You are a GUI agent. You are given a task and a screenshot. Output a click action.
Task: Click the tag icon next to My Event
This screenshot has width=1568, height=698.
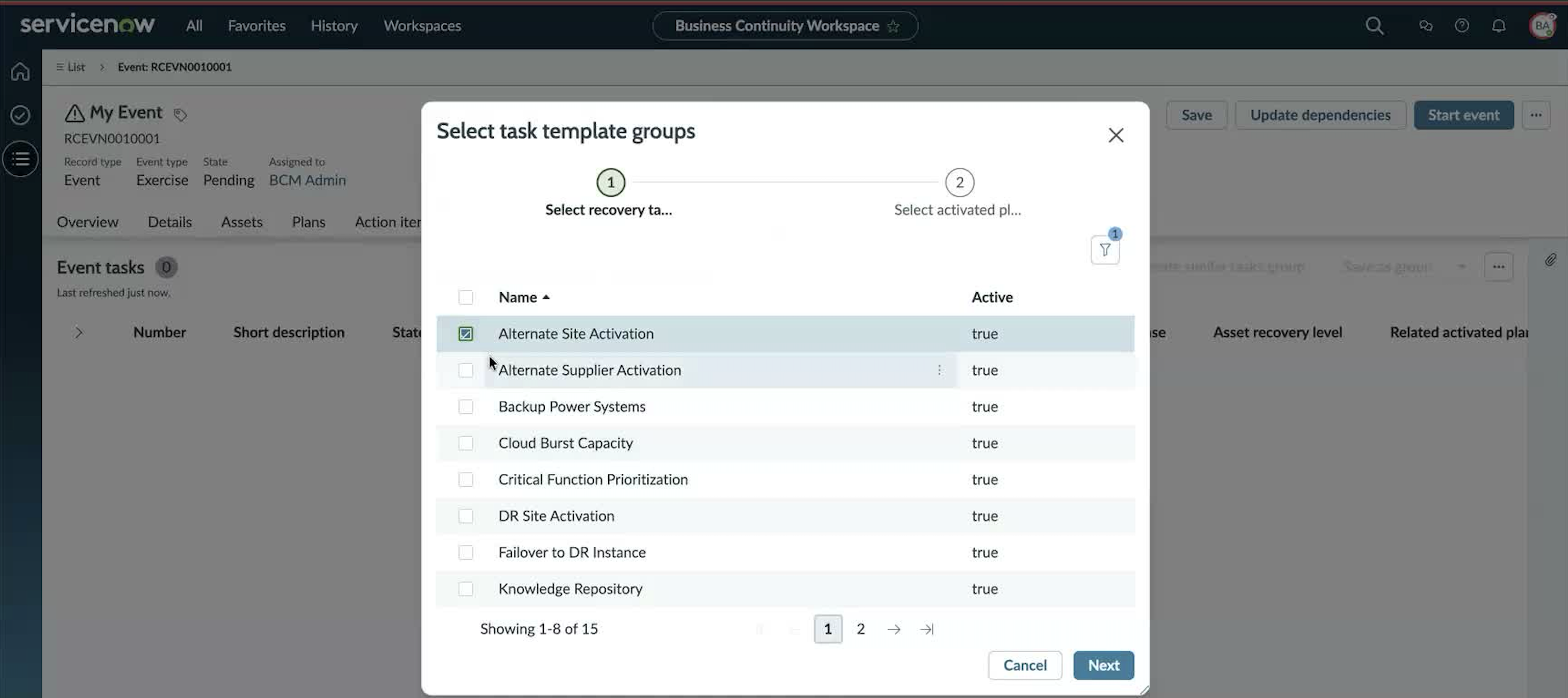(x=179, y=114)
